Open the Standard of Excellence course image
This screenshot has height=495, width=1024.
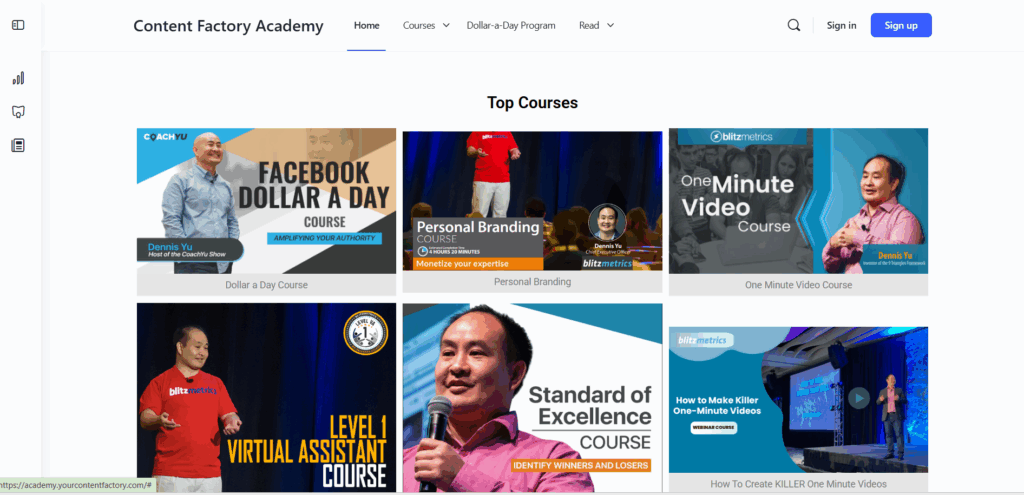[x=532, y=397]
